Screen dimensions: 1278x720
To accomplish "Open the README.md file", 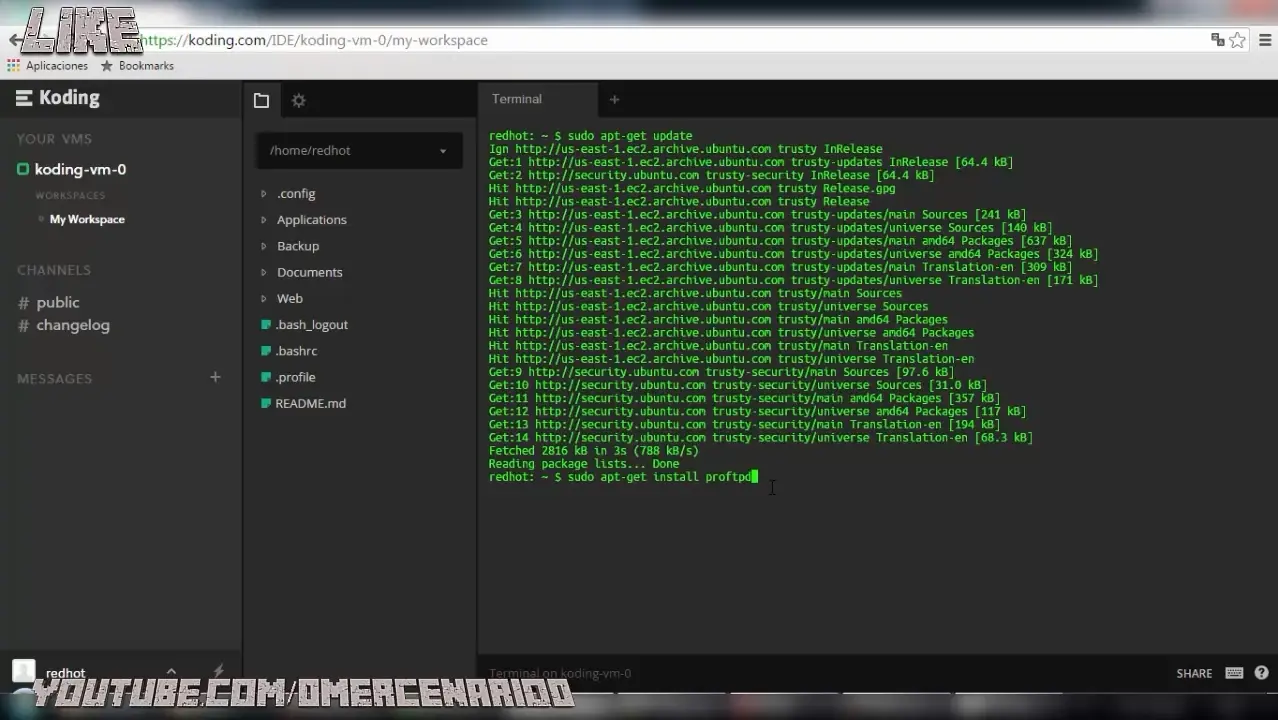I will pos(311,403).
